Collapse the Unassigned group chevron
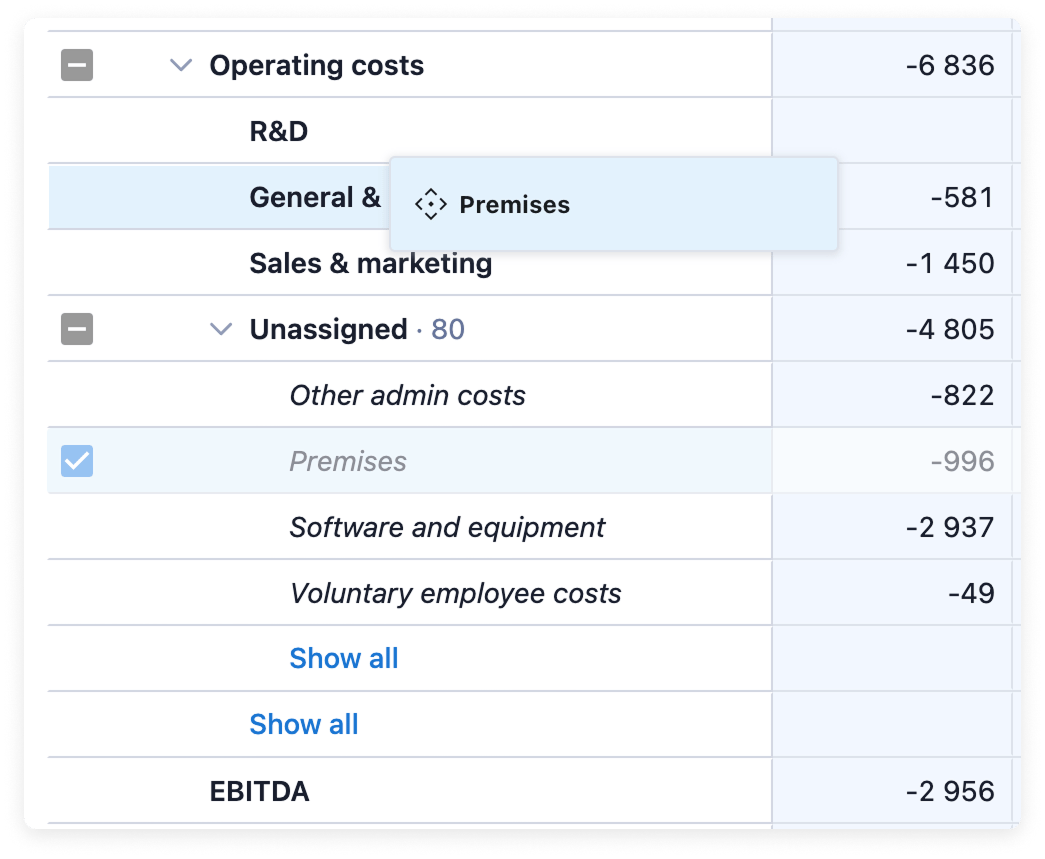This screenshot has height=859, width=1045. [221, 329]
